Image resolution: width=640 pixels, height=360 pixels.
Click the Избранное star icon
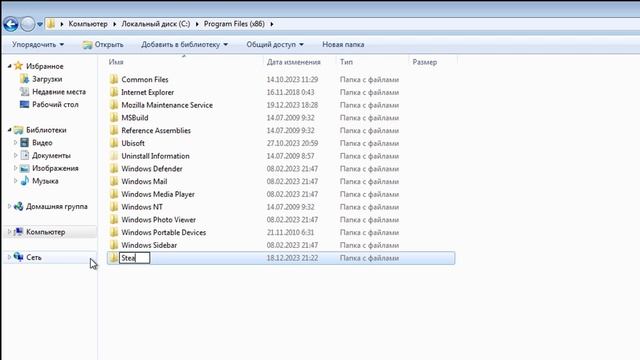point(18,66)
